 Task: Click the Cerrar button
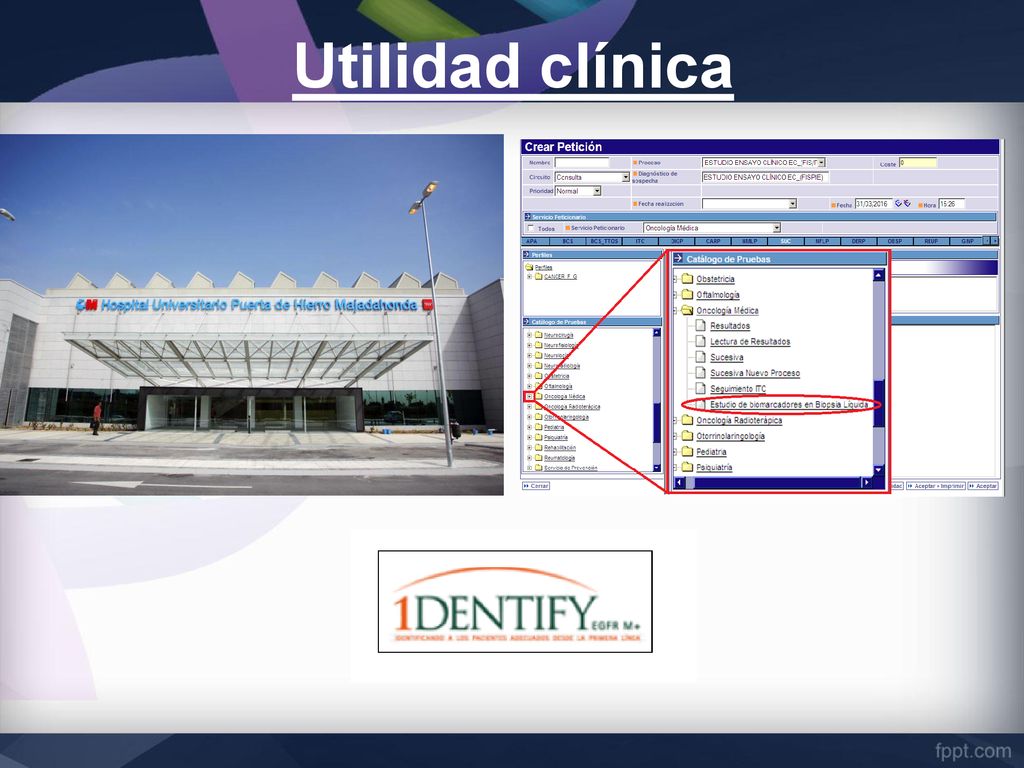(x=536, y=486)
